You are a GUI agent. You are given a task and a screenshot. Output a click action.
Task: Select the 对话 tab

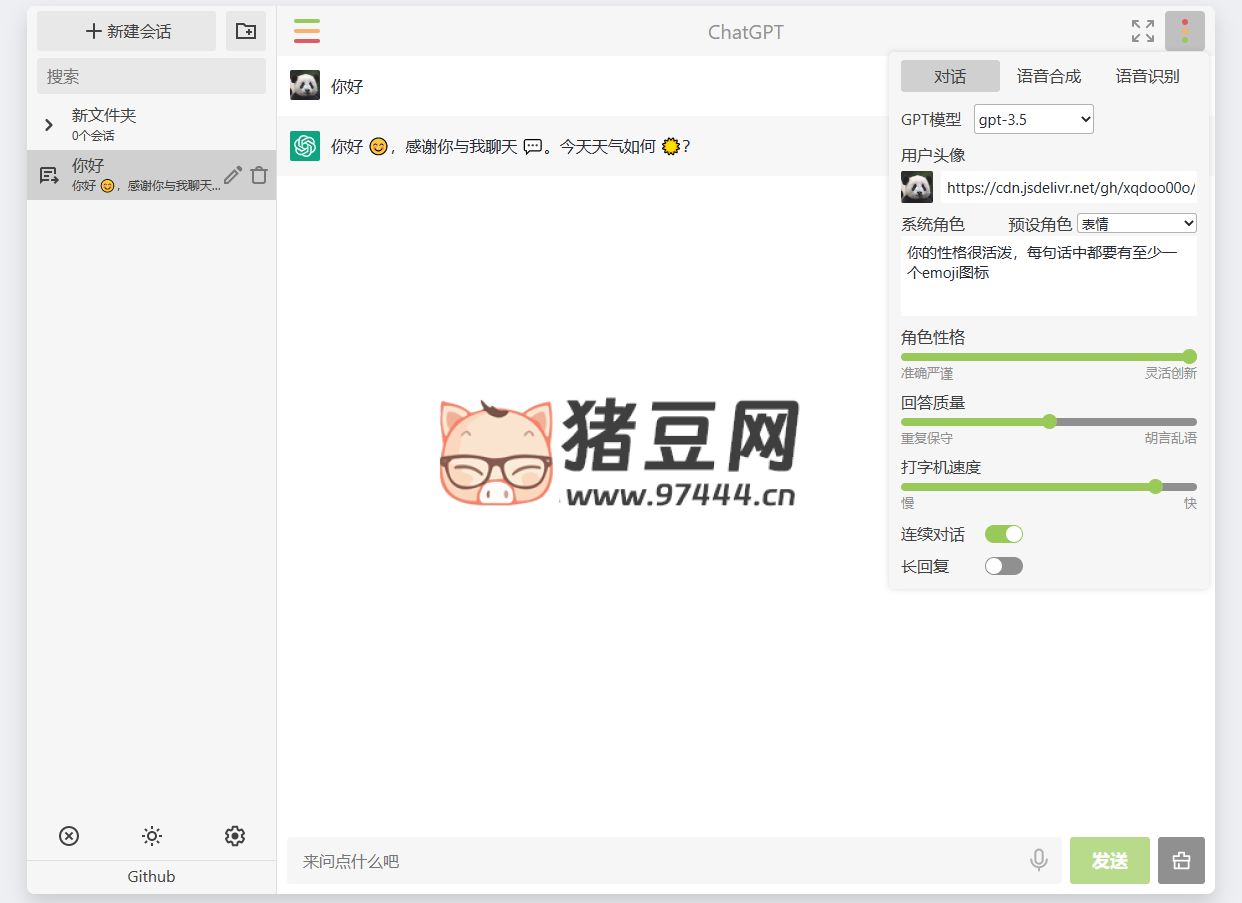(950, 76)
